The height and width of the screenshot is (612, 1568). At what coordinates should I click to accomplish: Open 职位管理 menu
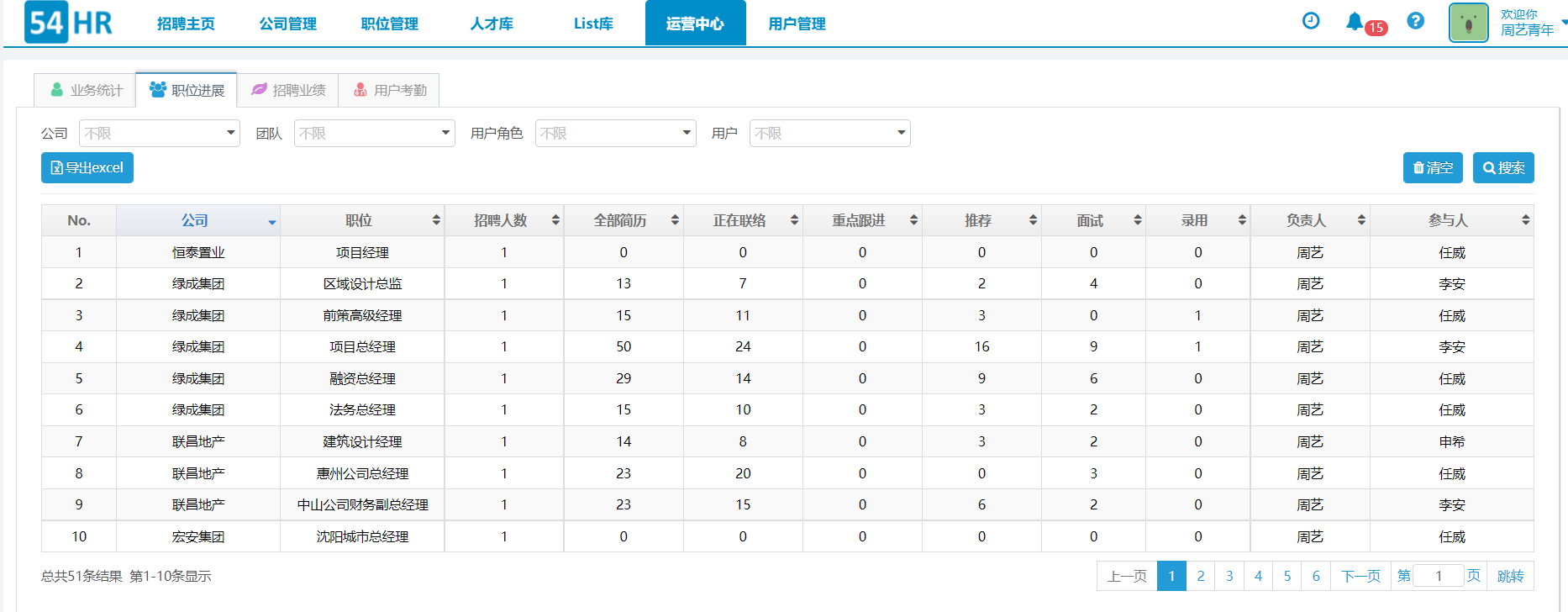point(389,24)
